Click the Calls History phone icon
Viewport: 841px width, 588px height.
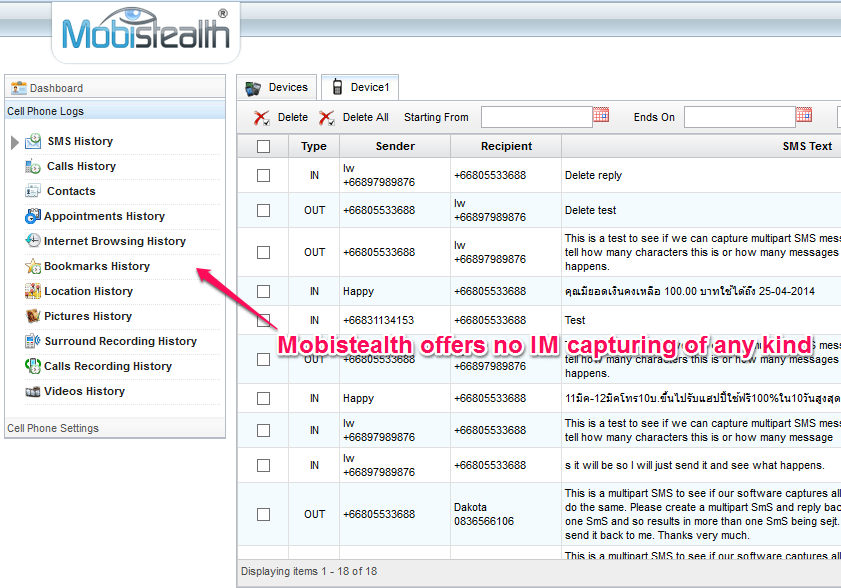pyautogui.click(x=32, y=166)
